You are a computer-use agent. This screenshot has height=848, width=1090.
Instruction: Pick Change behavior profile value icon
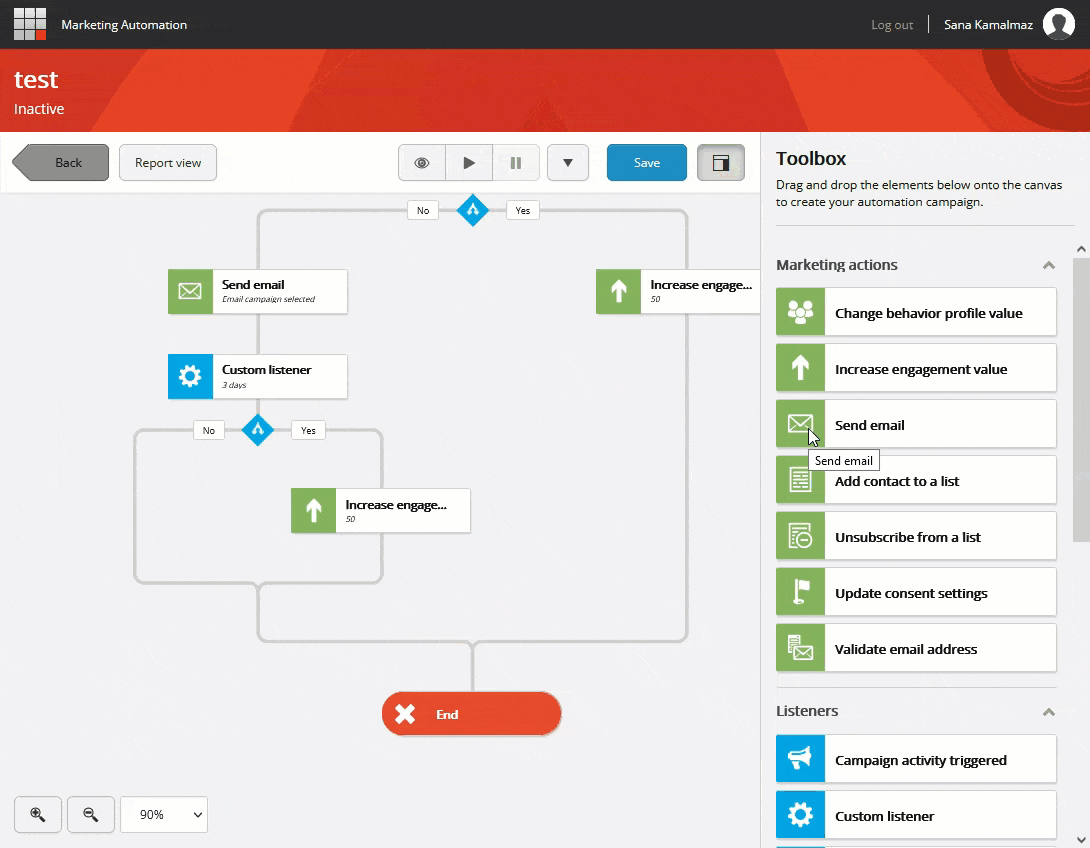click(x=800, y=312)
